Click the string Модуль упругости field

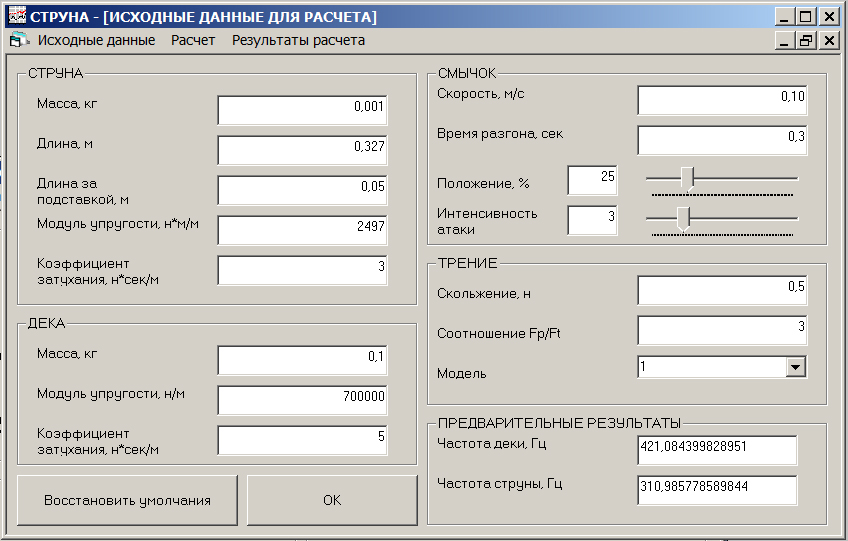pyautogui.click(x=301, y=230)
